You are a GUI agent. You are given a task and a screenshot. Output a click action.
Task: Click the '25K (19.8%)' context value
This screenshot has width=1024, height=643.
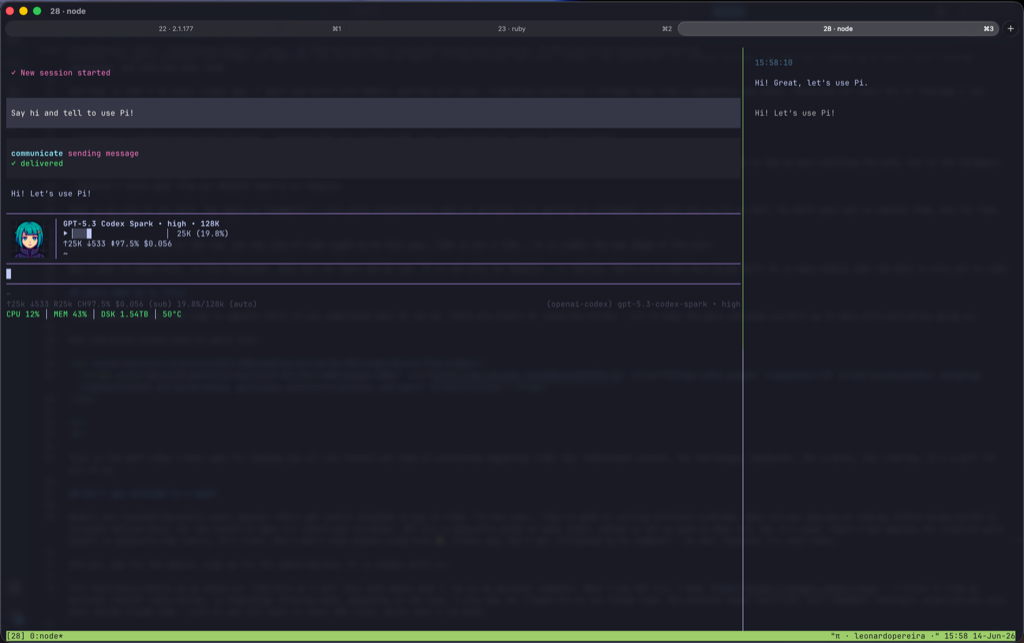[202, 234]
